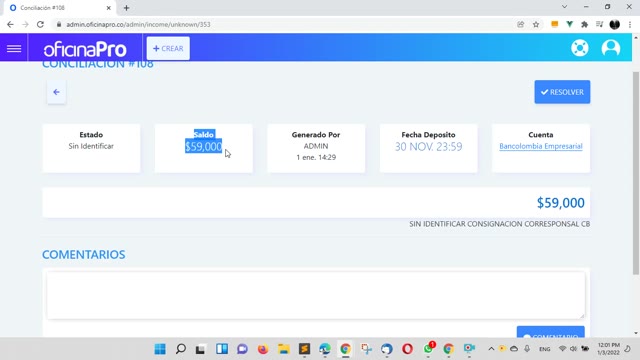The height and width of the screenshot is (360, 640).
Task: Open the user profile avatar icon
Action: 611,48
